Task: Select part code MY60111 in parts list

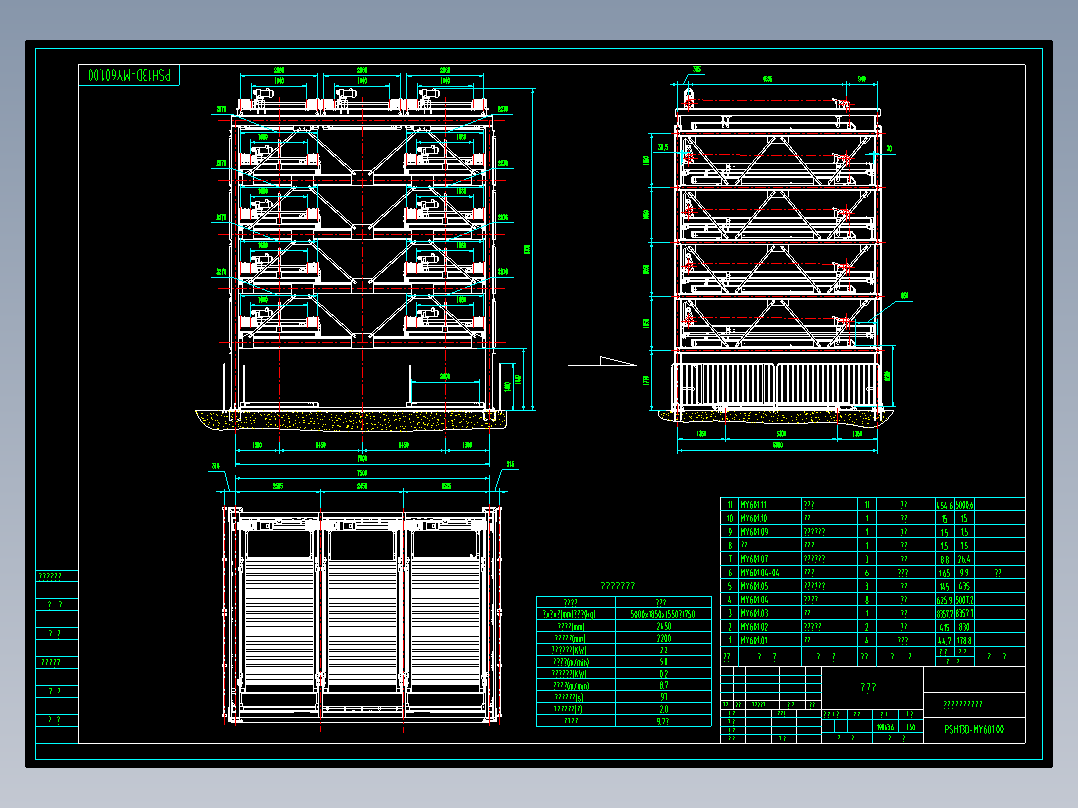Action: 754,505
